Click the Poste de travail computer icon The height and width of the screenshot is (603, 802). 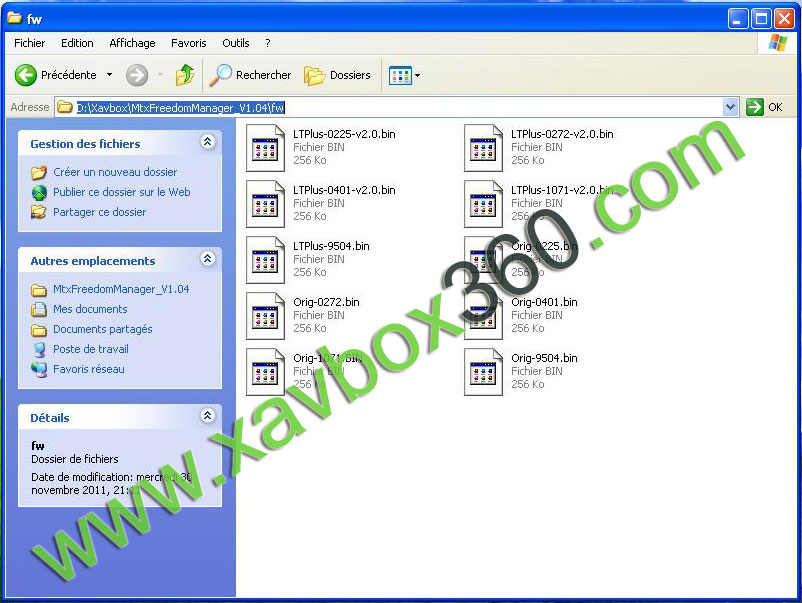point(39,350)
